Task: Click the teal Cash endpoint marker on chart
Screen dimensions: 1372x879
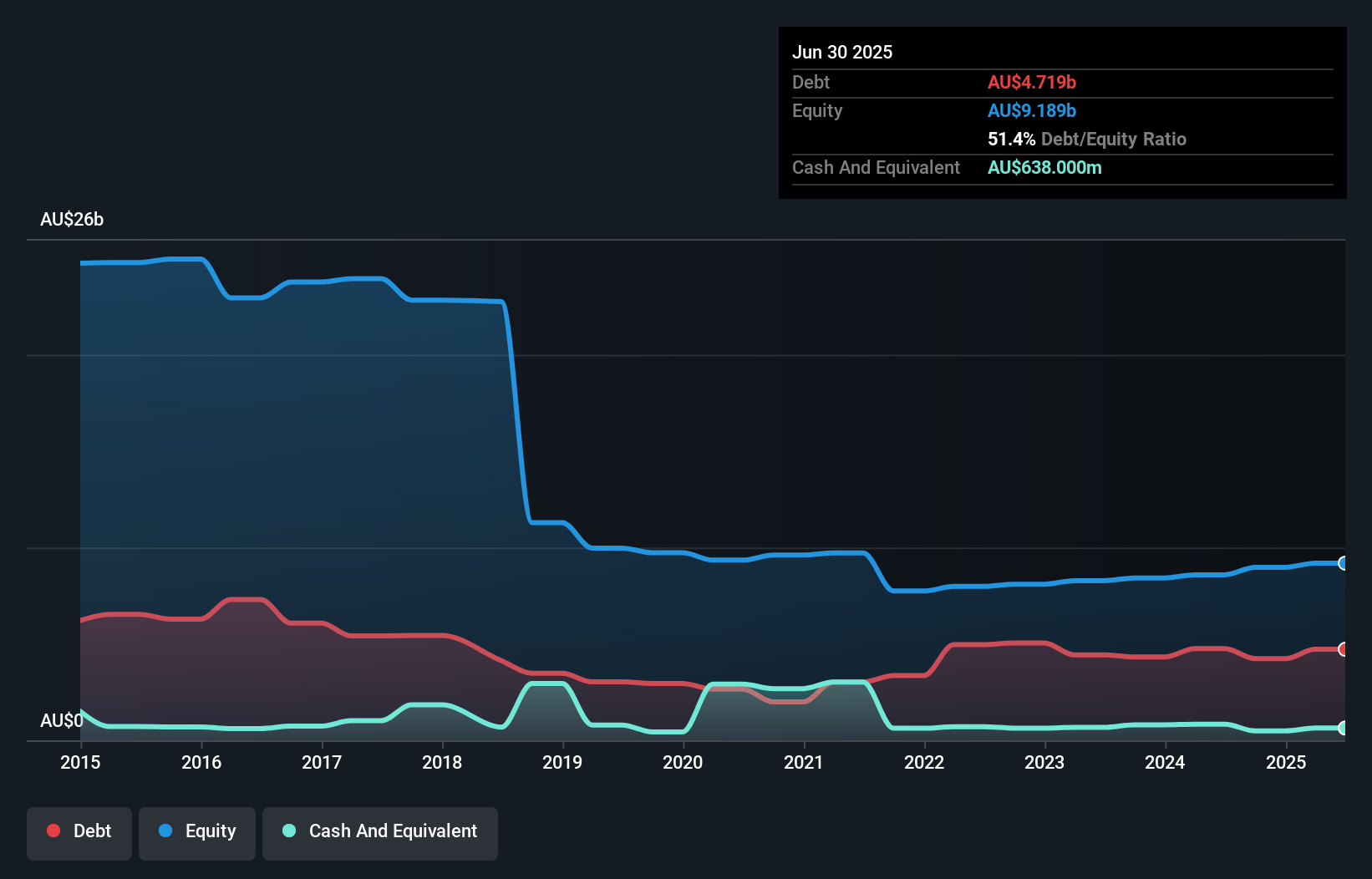Action: pos(1342,729)
